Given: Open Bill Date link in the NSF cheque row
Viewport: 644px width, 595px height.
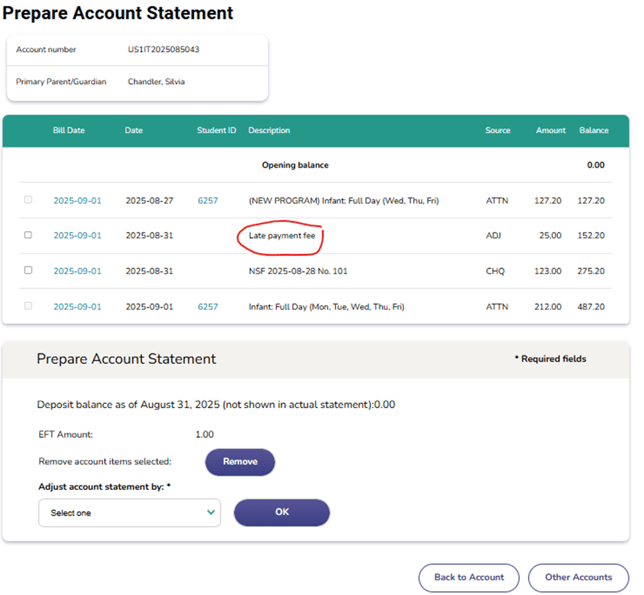Looking at the screenshot, I should point(77,271).
